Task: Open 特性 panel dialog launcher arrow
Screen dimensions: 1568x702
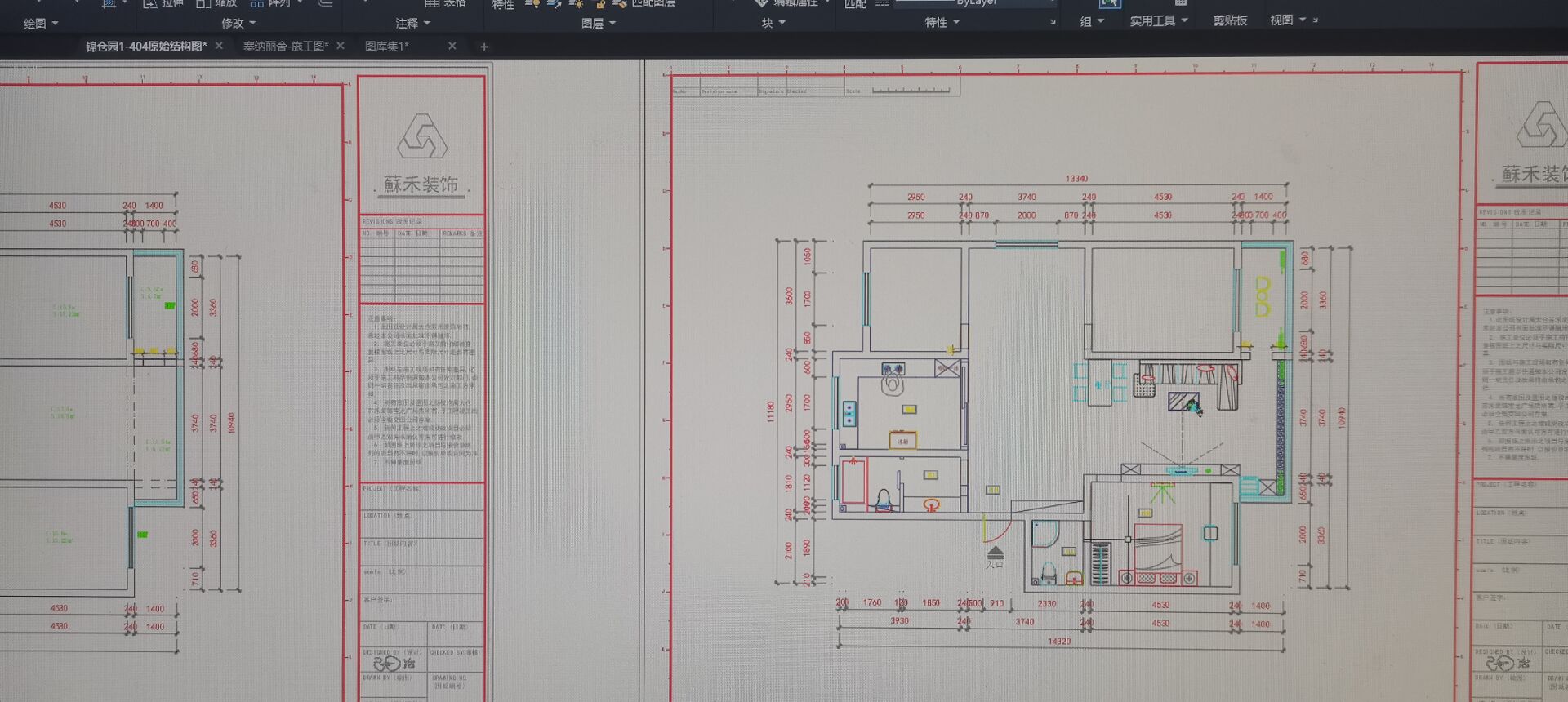Action: [1053, 22]
